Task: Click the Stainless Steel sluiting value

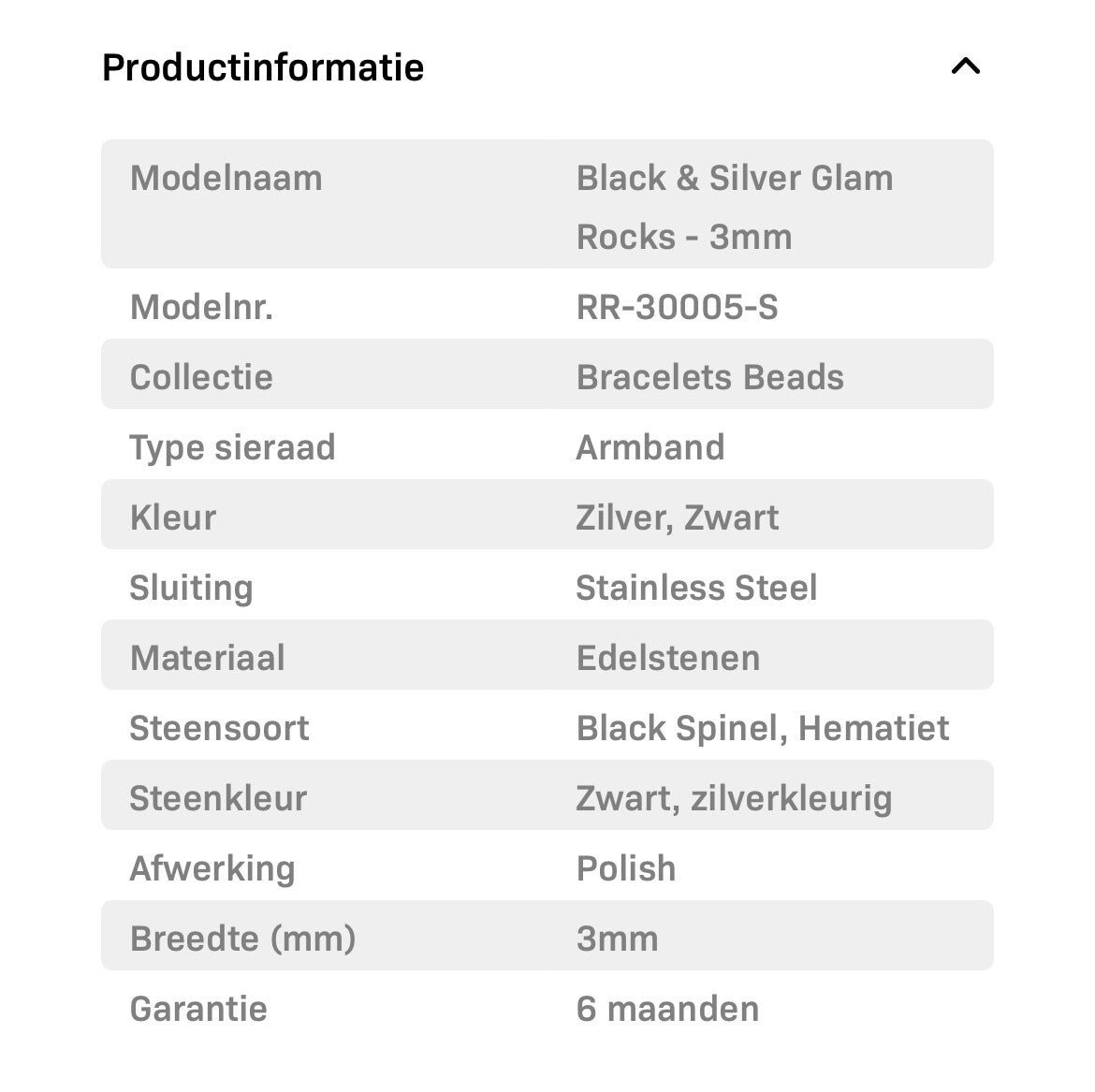Action: 696,588
